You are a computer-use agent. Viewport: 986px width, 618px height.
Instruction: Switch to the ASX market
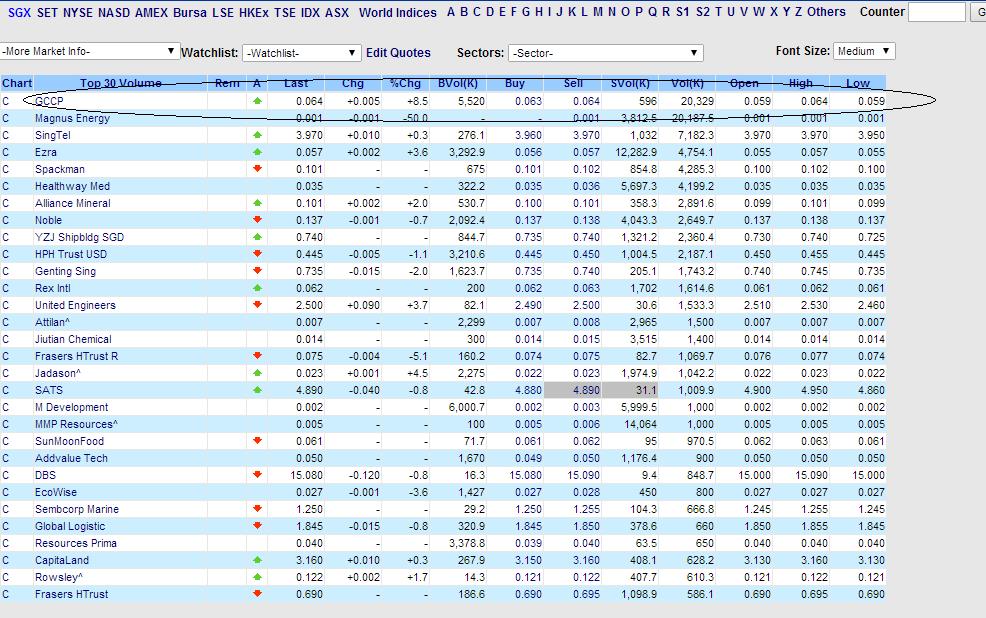tap(337, 13)
